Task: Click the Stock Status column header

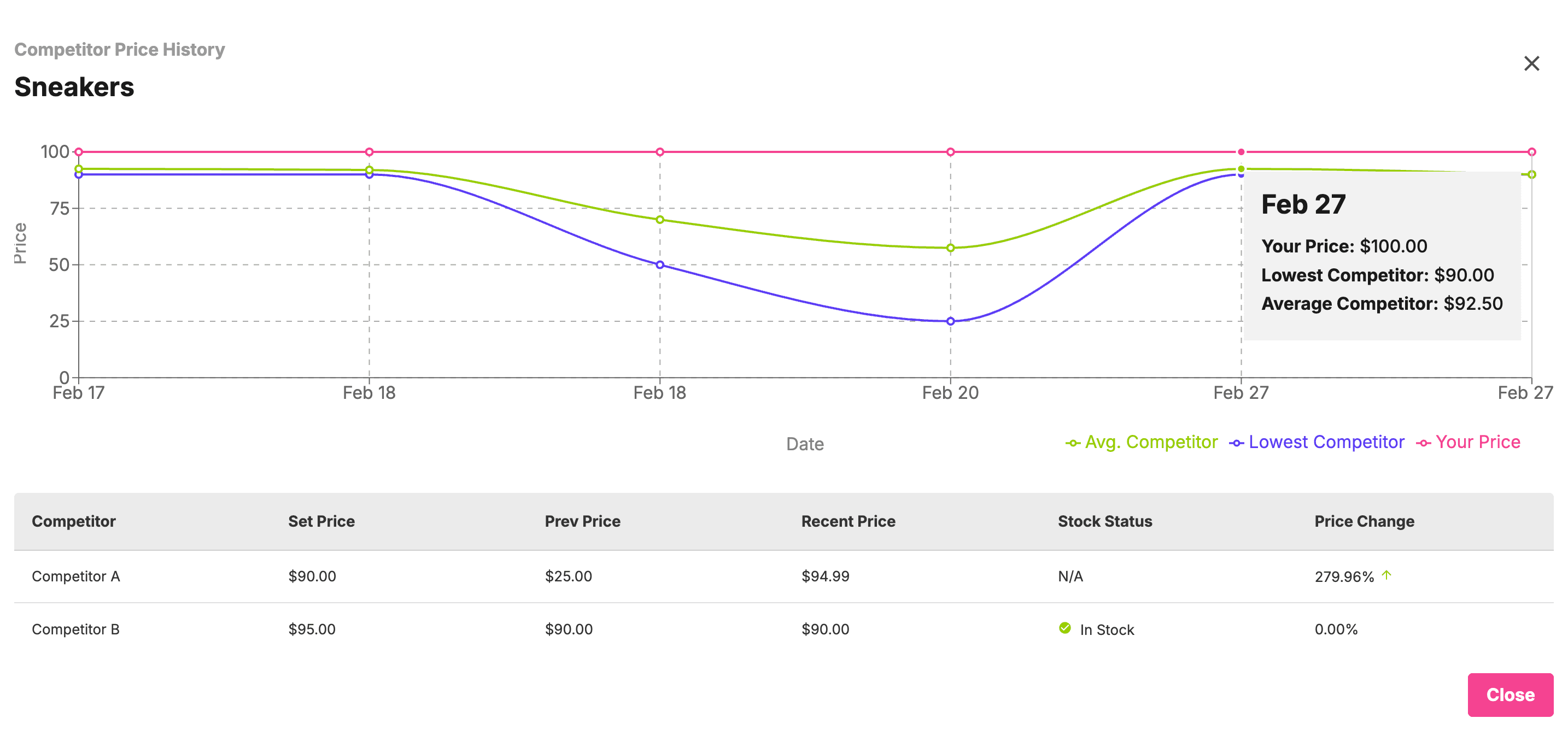Action: 1105,521
